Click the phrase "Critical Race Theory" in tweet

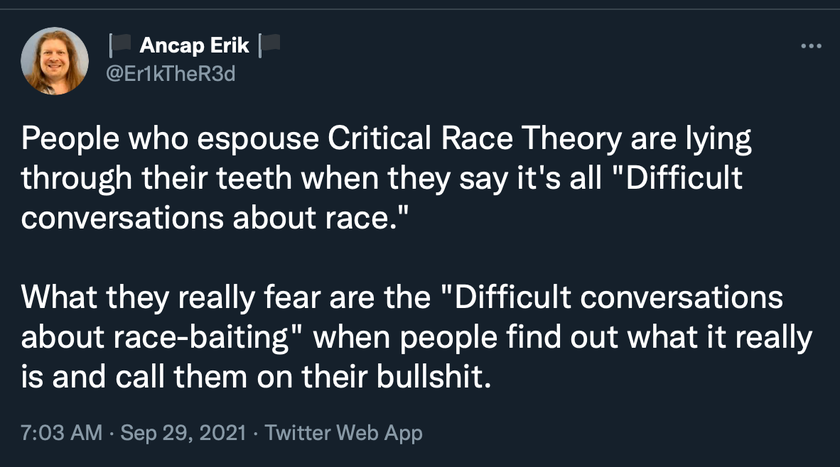[x=474, y=138]
